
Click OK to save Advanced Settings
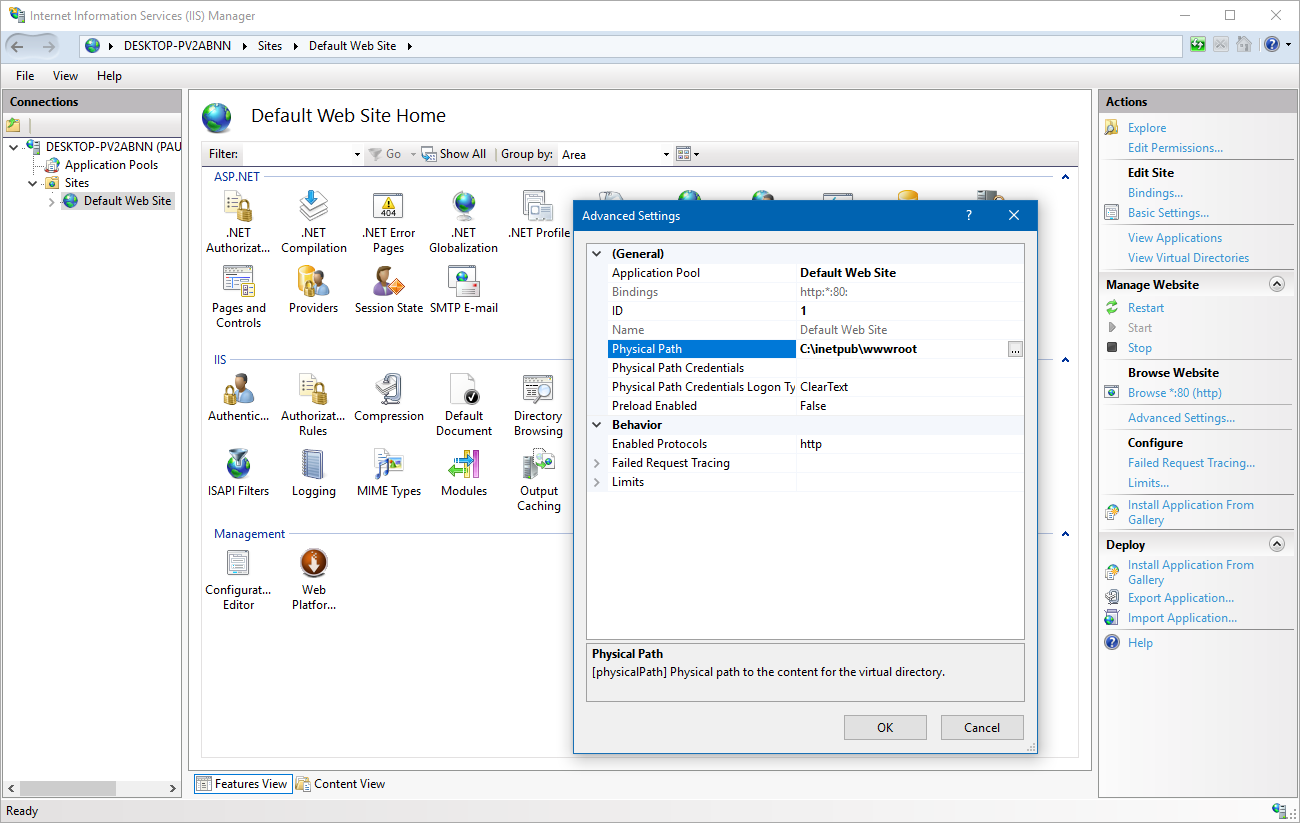[x=884, y=727]
